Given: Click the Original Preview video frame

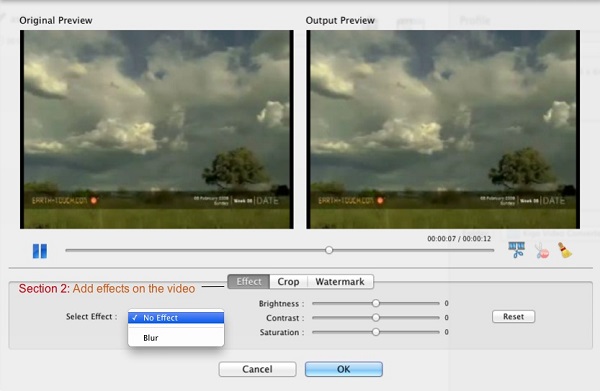Looking at the screenshot, I should pos(157,130).
